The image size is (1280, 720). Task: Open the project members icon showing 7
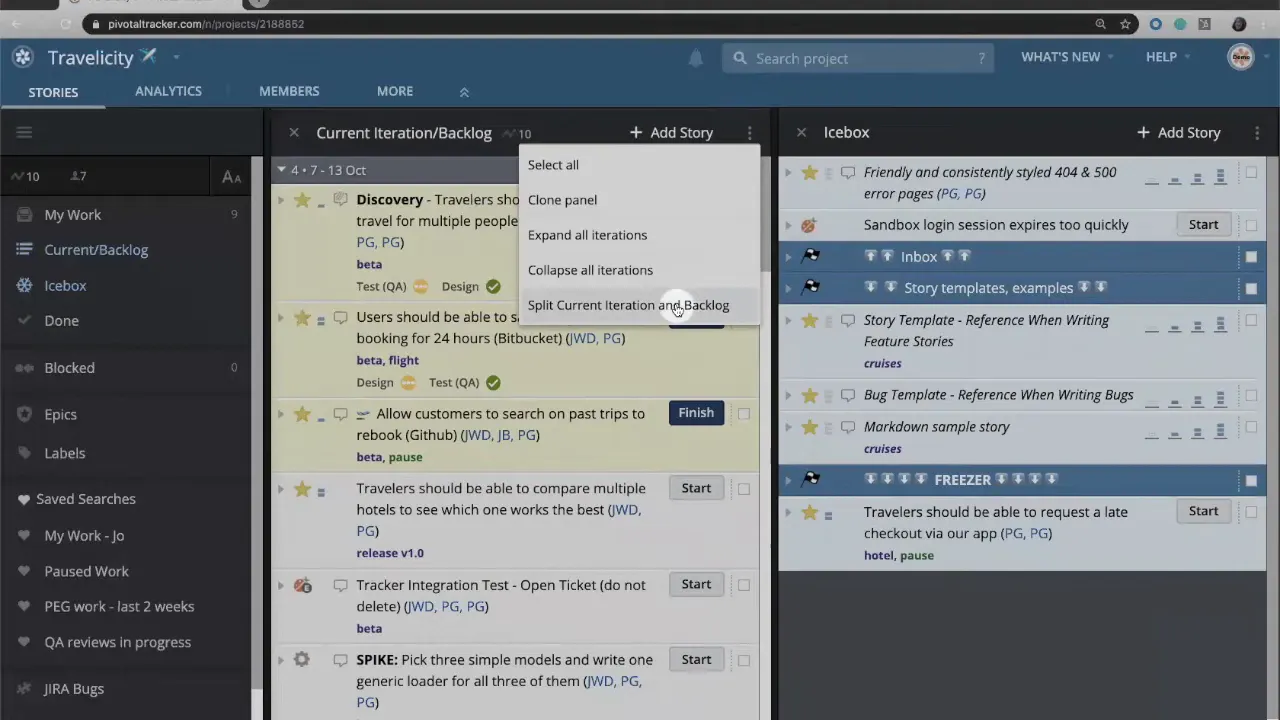78,176
